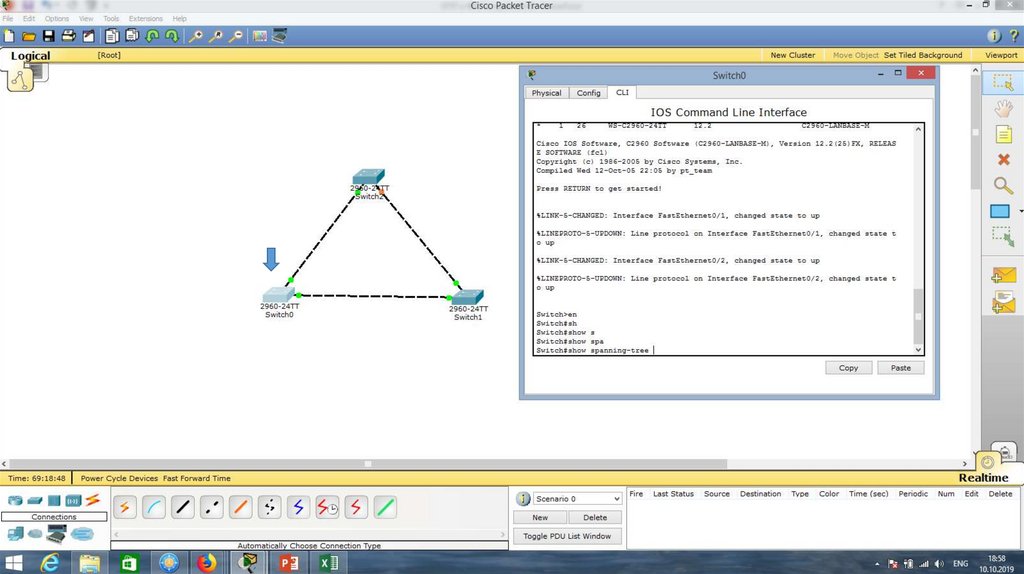Choose the Place Note tool
Screen dimensions: 1024x574
click(x=1003, y=135)
